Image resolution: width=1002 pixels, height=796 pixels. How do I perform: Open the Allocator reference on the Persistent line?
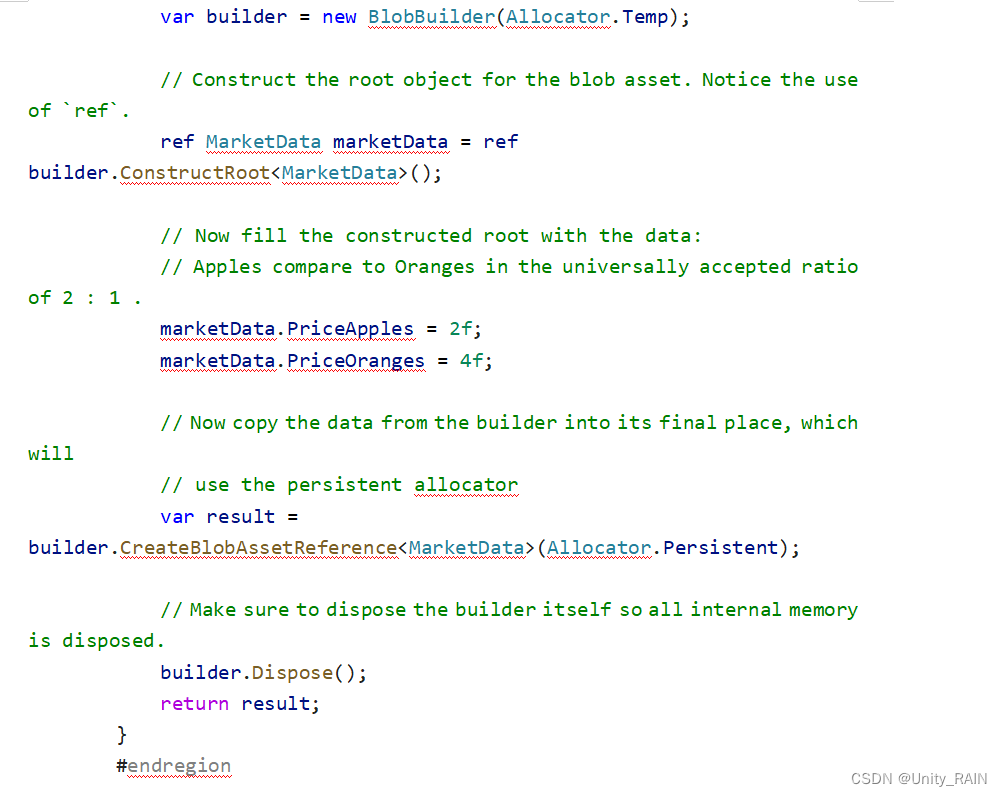tap(599, 547)
